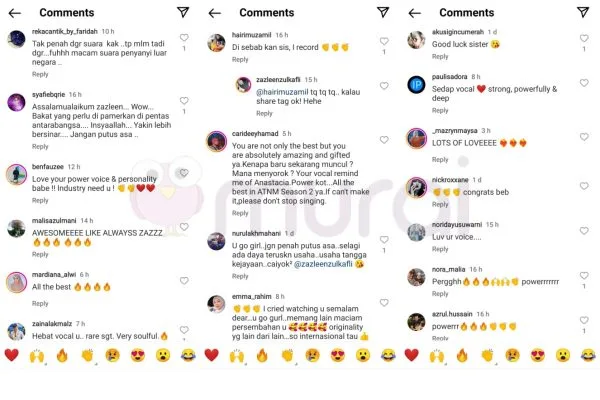The width and height of the screenshot is (600, 400).
Task: View benfauzee's profile picture
Action: [16, 175]
